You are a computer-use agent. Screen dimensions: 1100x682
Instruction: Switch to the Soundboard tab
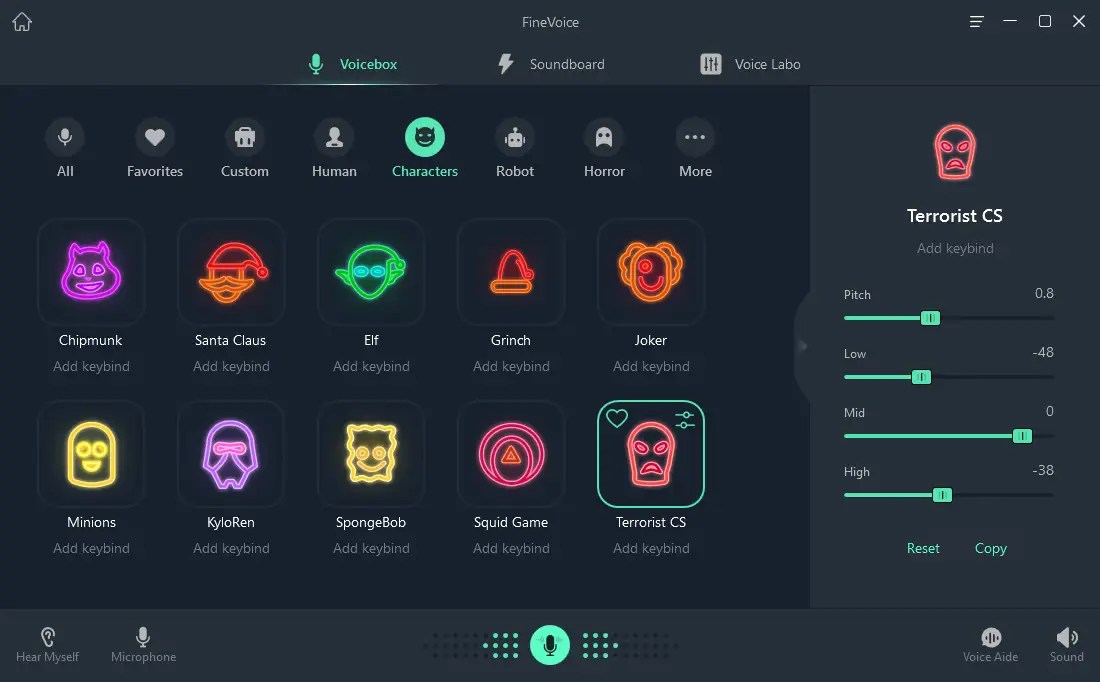(x=551, y=64)
